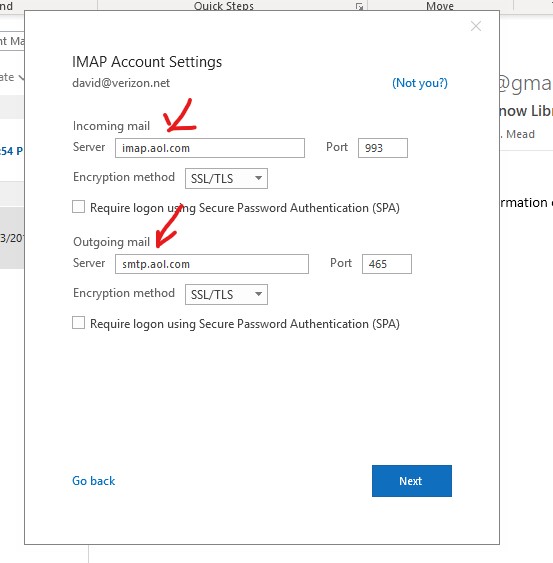
Task: Focus the incoming server field imap.aol.com
Action: [210, 148]
